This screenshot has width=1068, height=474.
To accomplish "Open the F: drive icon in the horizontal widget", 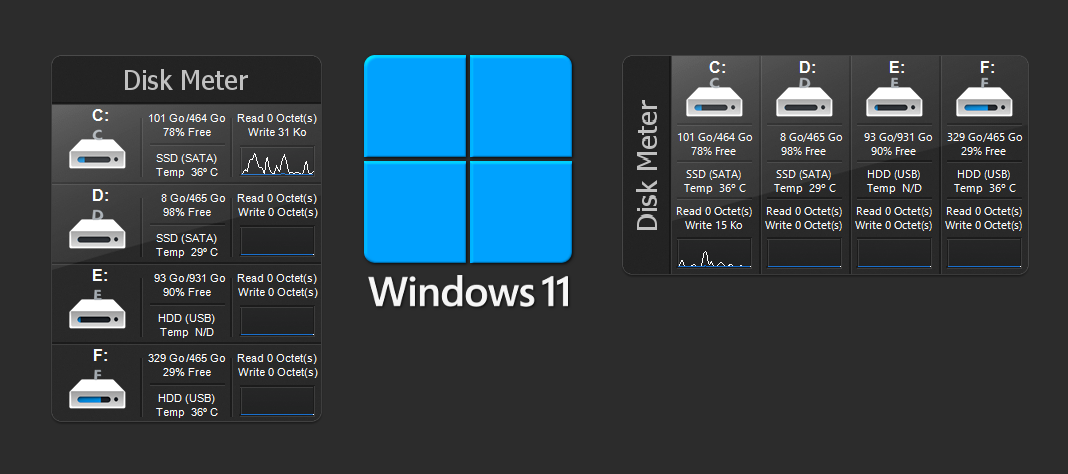I will tap(985, 101).
